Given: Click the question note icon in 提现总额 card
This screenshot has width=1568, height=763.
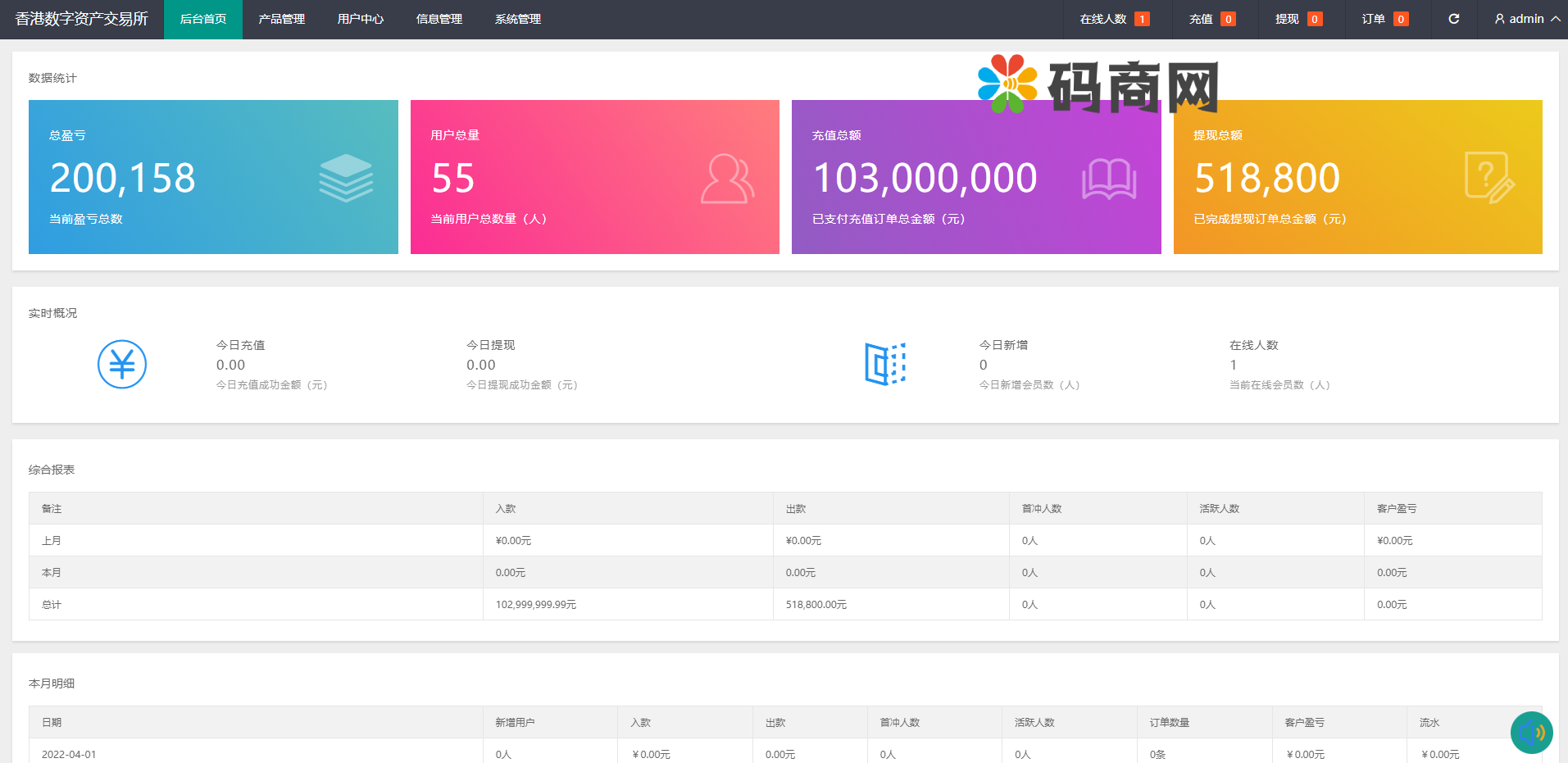Looking at the screenshot, I should tap(1488, 177).
